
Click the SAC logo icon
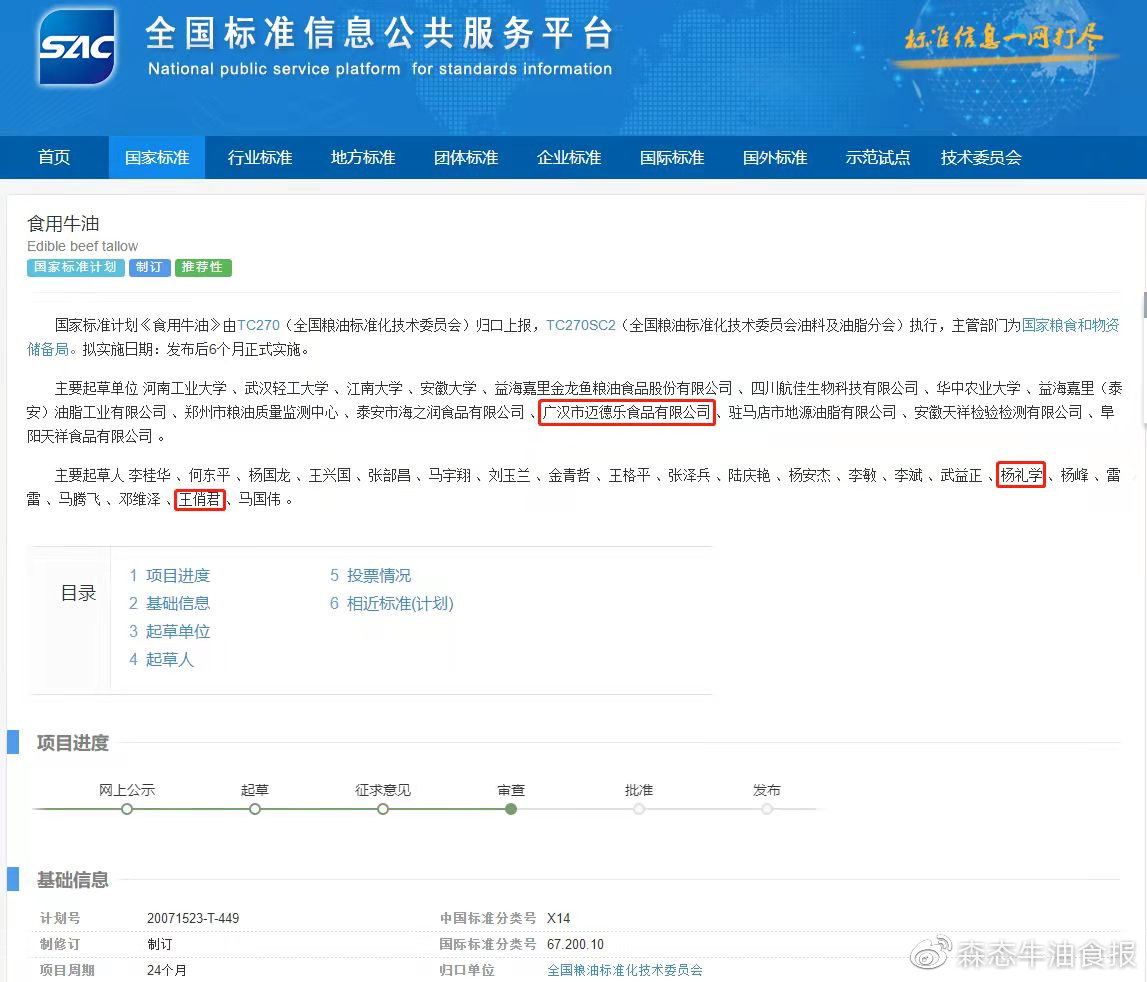click(77, 47)
